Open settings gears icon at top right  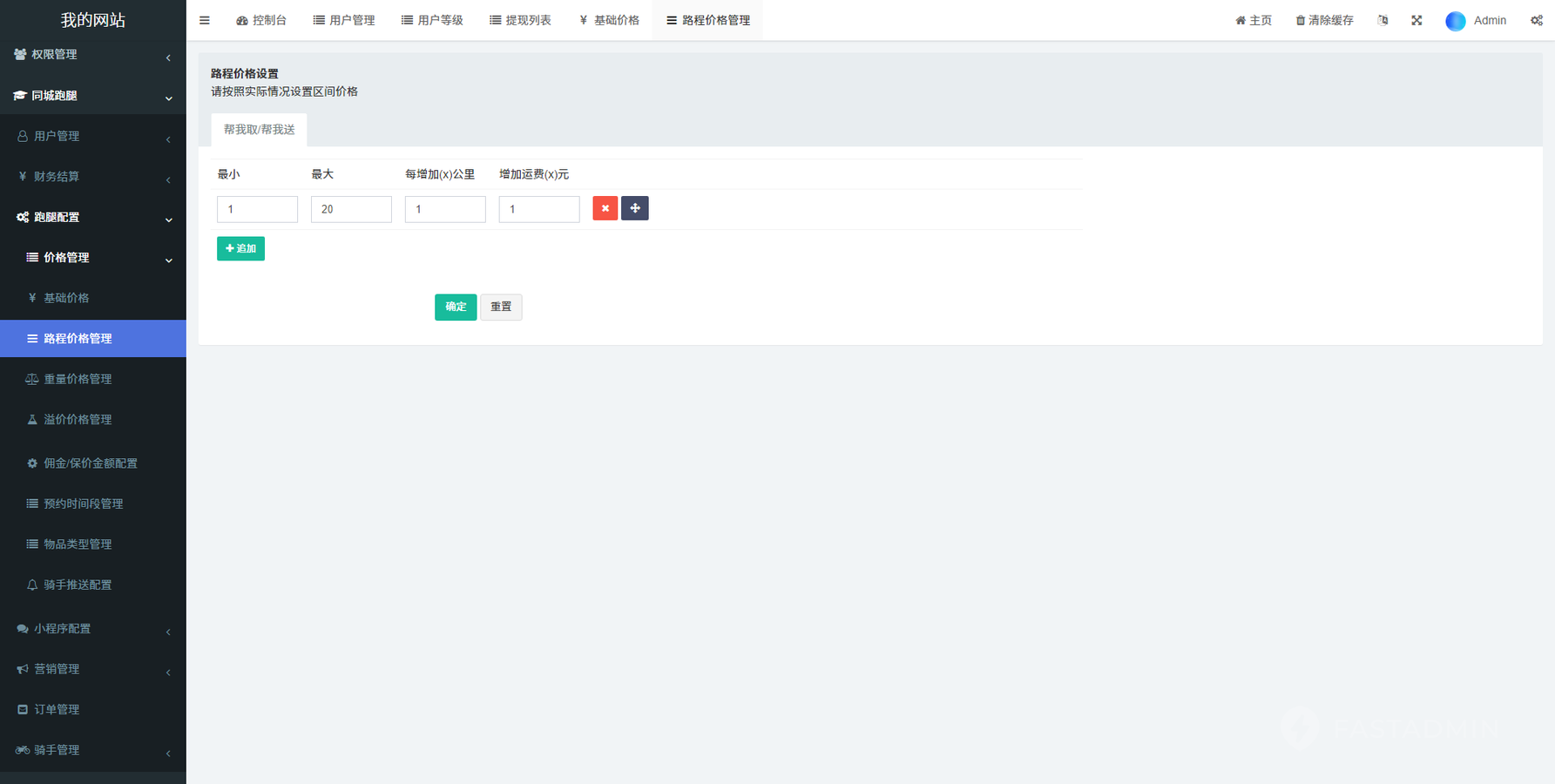pos(1536,20)
